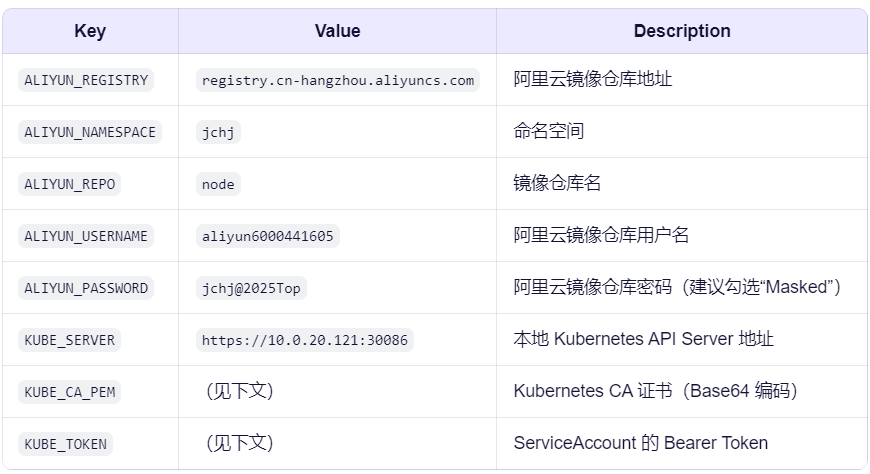Select the ALIYUN_USERNAME key label
The image size is (870, 474).
(86, 236)
